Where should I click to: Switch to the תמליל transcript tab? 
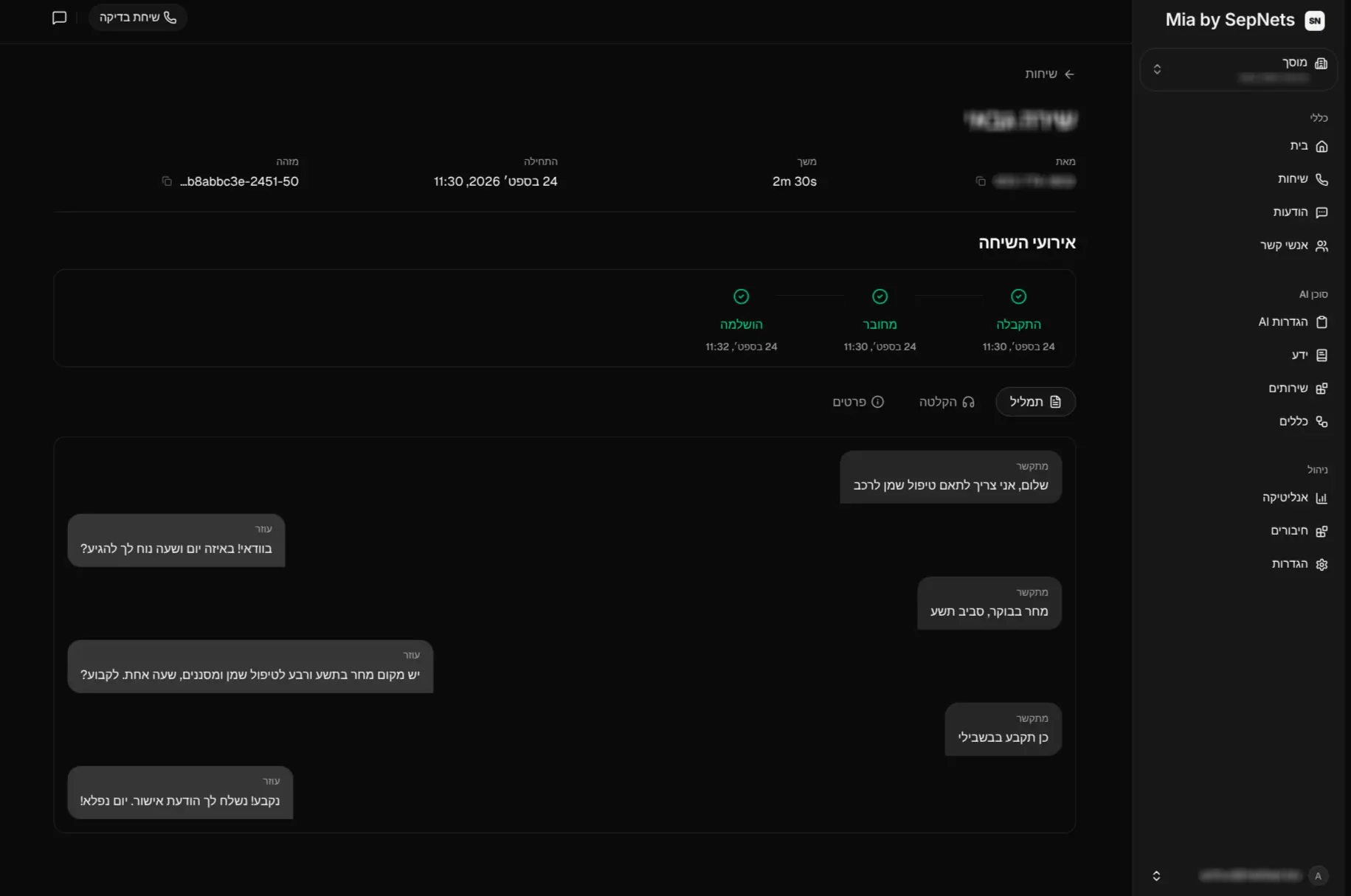pyautogui.click(x=1035, y=402)
